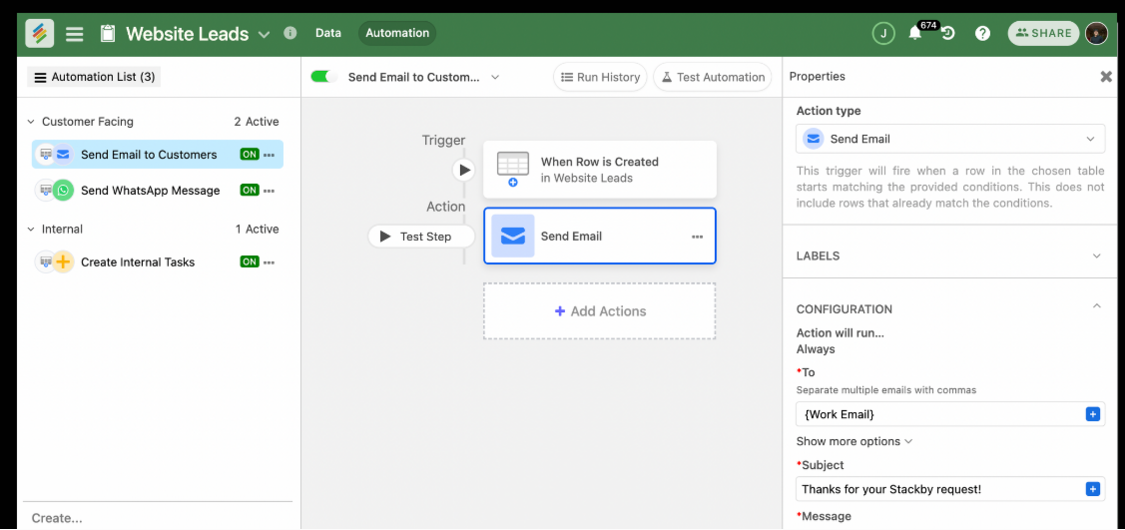Screen dimensions: 1125x530
Task: Open the info icon next to Website Leads
Action: tap(290, 33)
